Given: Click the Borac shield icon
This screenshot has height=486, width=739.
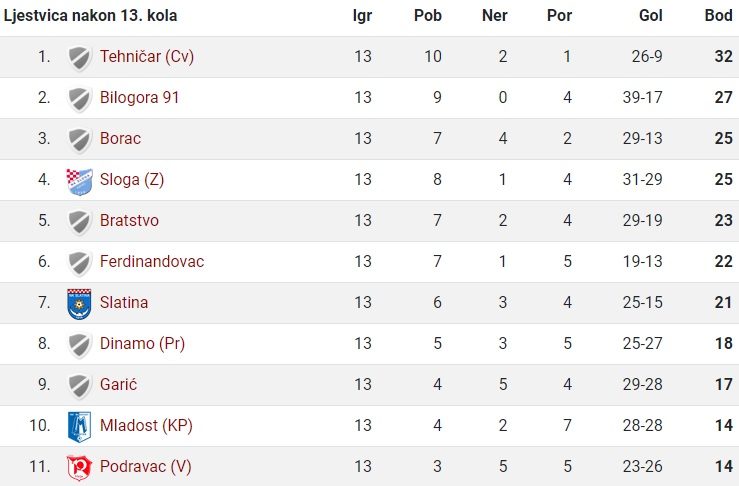Looking at the screenshot, I should [x=79, y=140].
